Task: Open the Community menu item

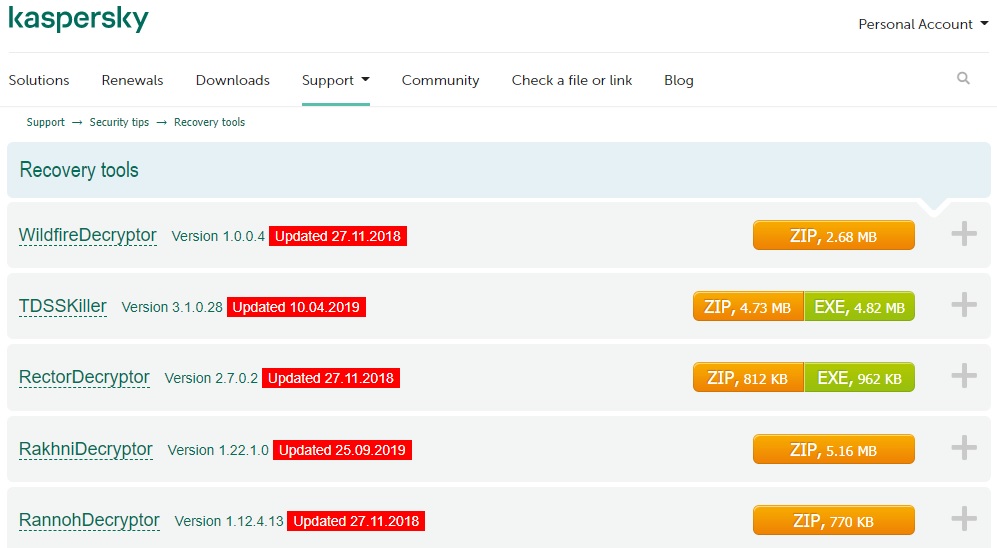Action: (x=441, y=80)
